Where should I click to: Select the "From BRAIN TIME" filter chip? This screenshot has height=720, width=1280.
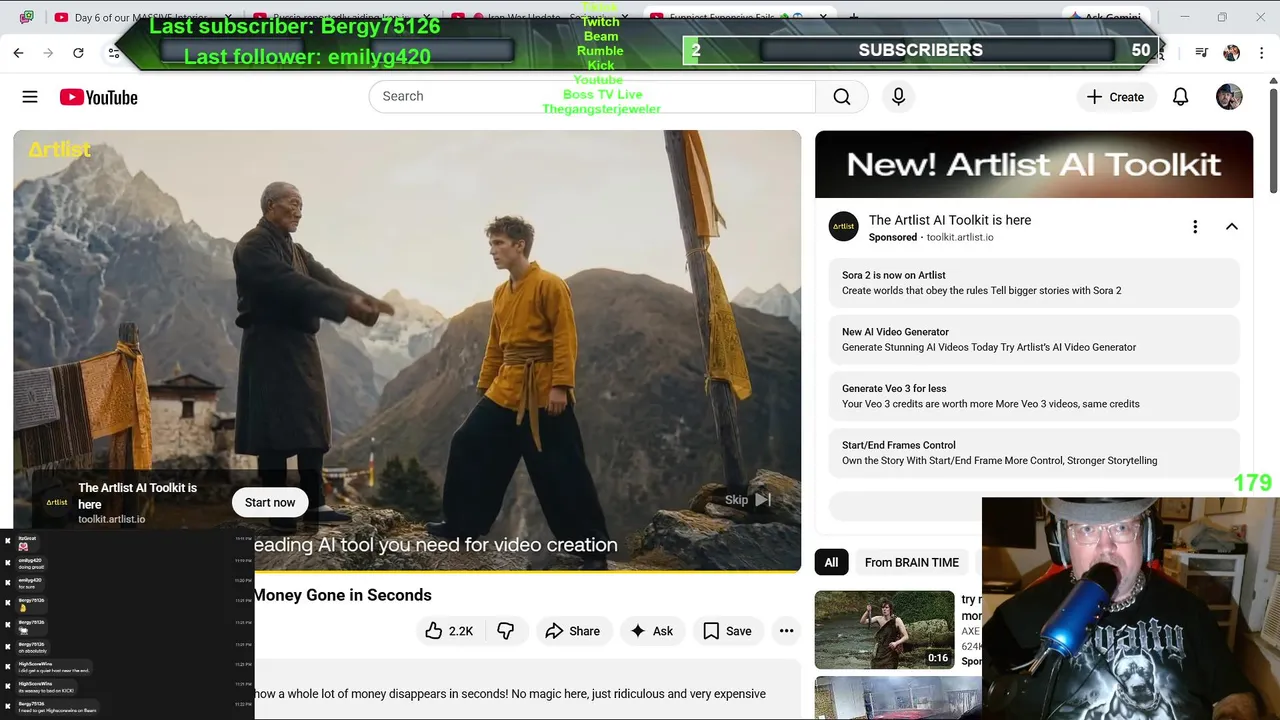click(x=912, y=562)
